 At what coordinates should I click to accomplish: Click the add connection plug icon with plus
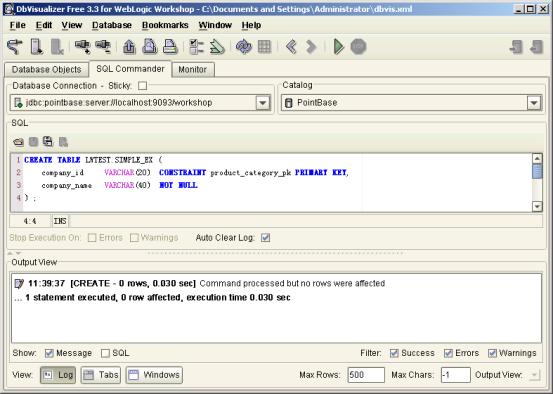(83, 46)
